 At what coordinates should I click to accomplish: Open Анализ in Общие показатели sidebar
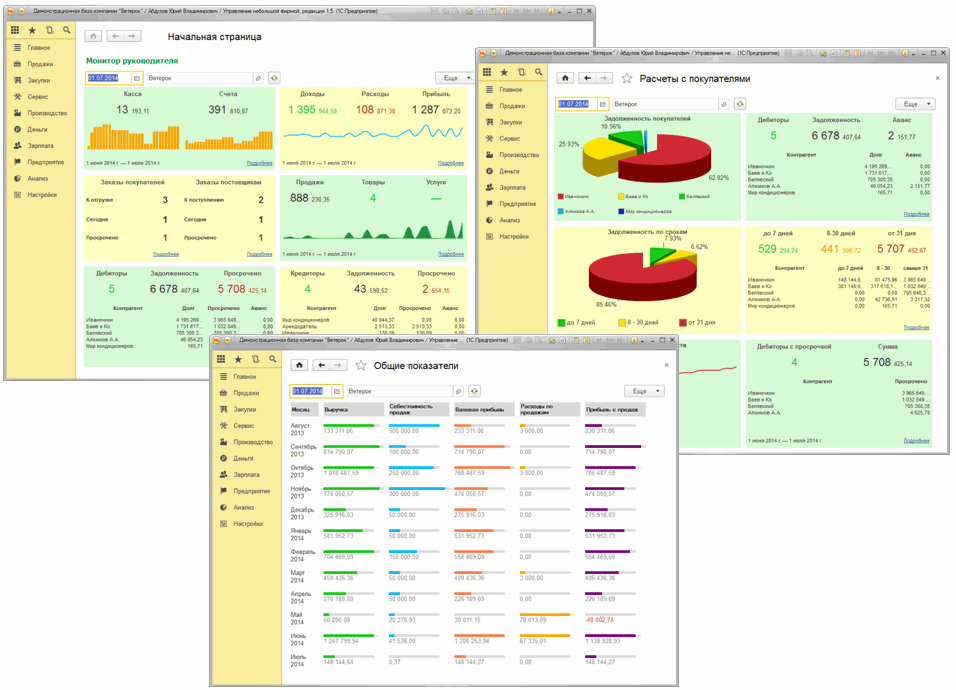243,507
